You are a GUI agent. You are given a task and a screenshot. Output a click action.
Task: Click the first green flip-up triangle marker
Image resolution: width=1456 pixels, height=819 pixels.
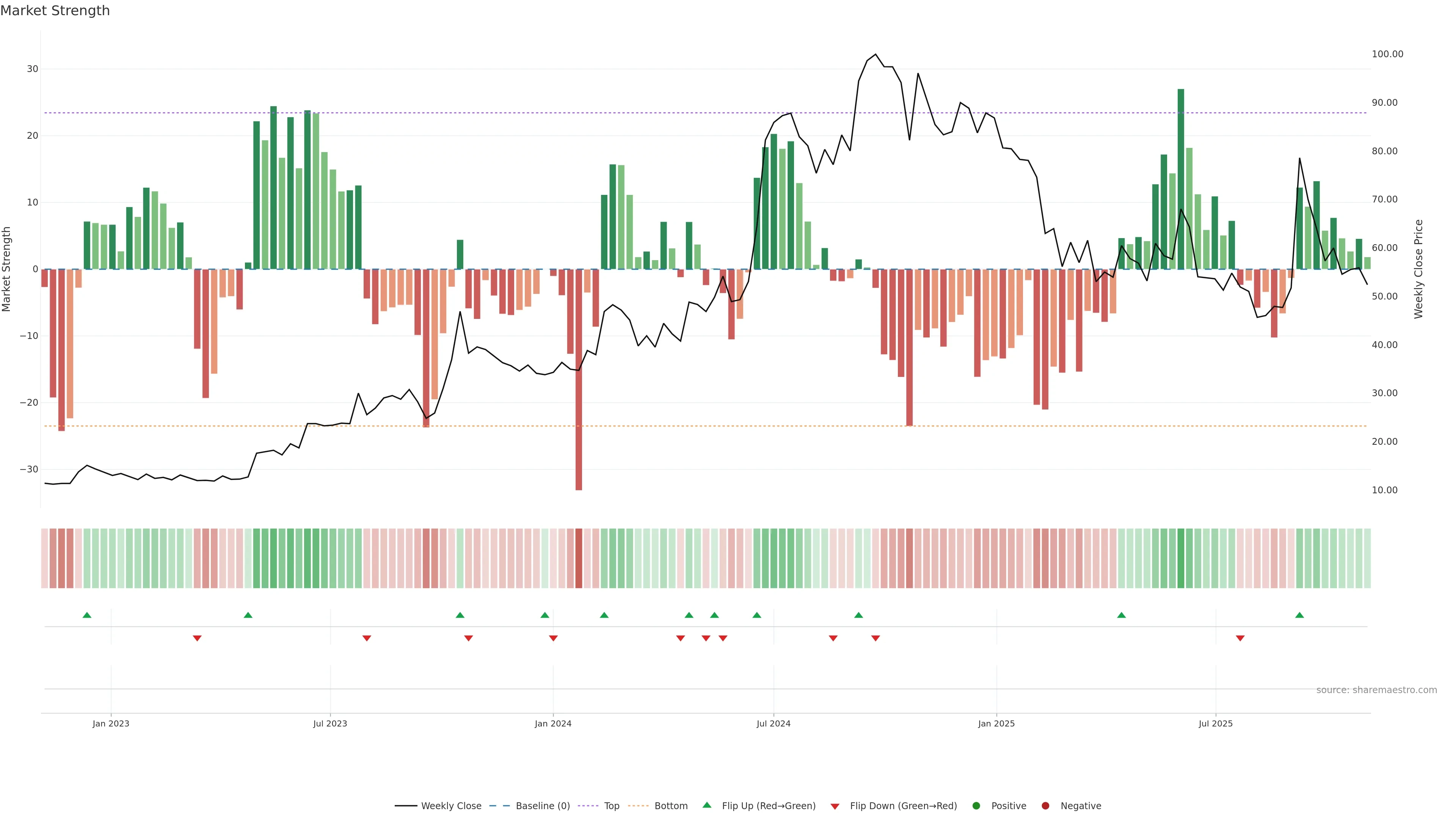pos(86,615)
